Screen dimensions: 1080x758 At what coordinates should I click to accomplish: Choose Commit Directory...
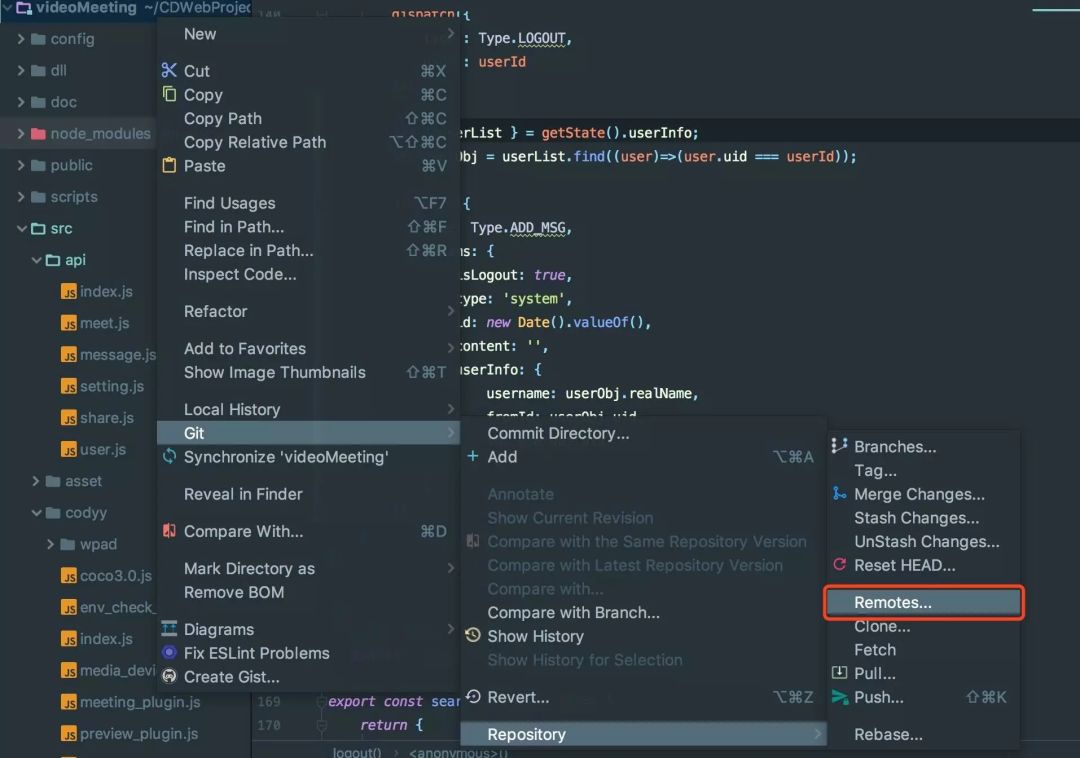(643, 433)
